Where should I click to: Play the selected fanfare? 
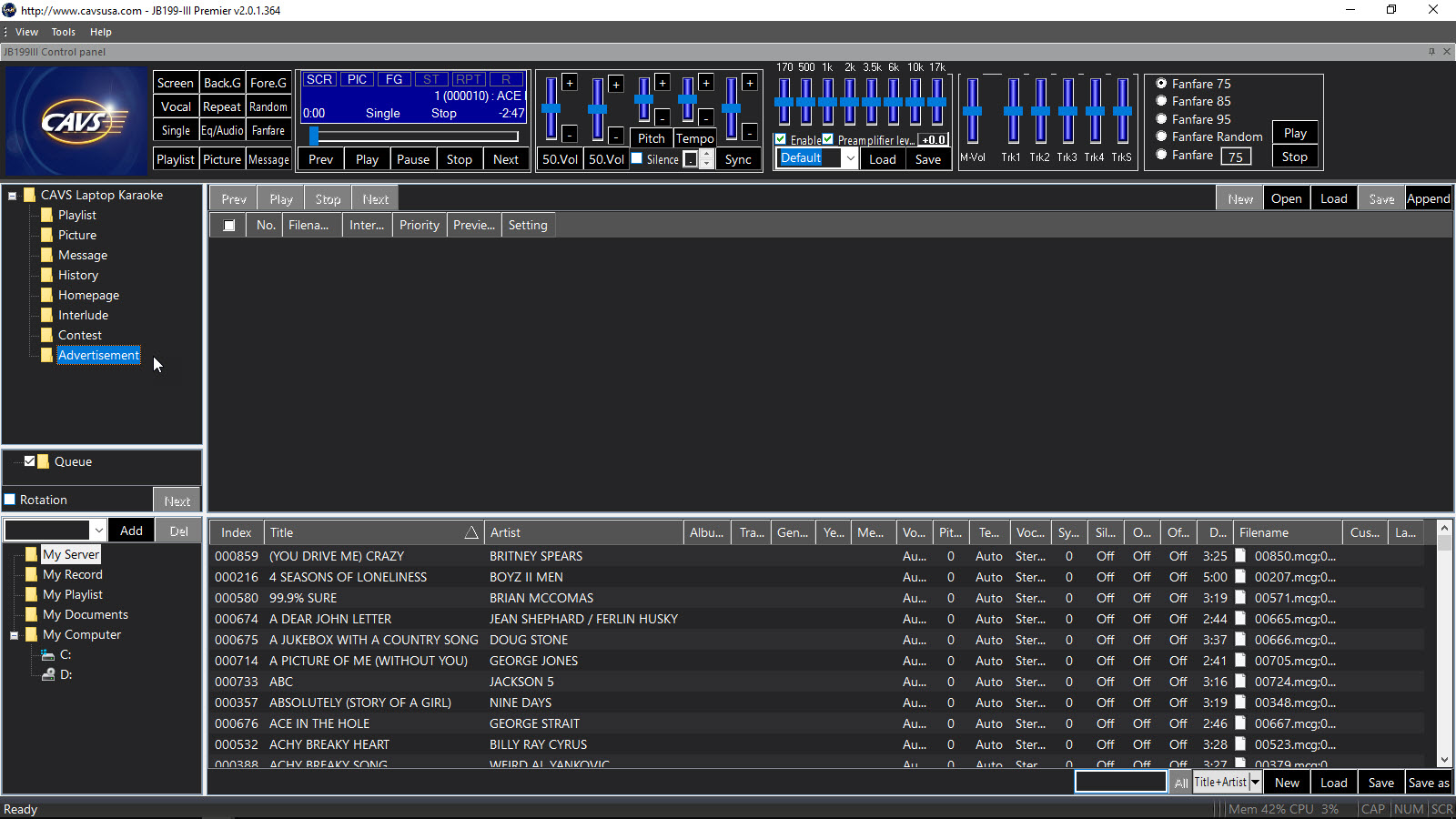(1295, 133)
